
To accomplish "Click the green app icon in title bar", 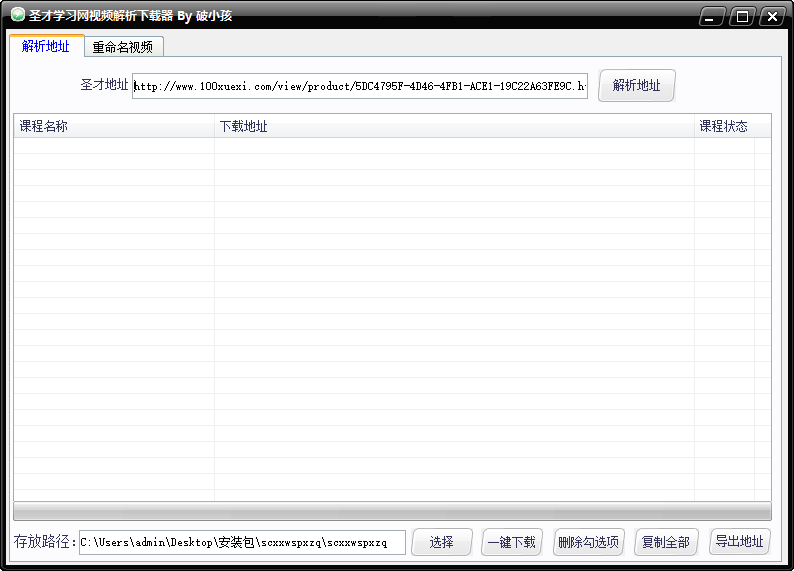I will point(17,15).
